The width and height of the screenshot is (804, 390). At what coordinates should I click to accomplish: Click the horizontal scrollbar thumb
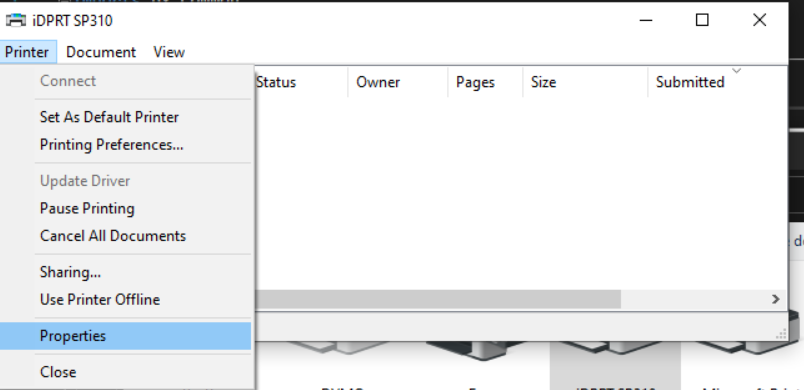tap(438, 299)
